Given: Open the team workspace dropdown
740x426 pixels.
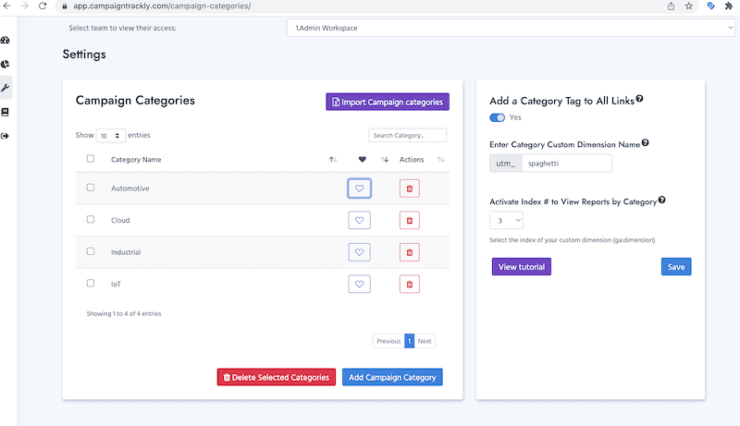Looking at the screenshot, I should (x=511, y=28).
